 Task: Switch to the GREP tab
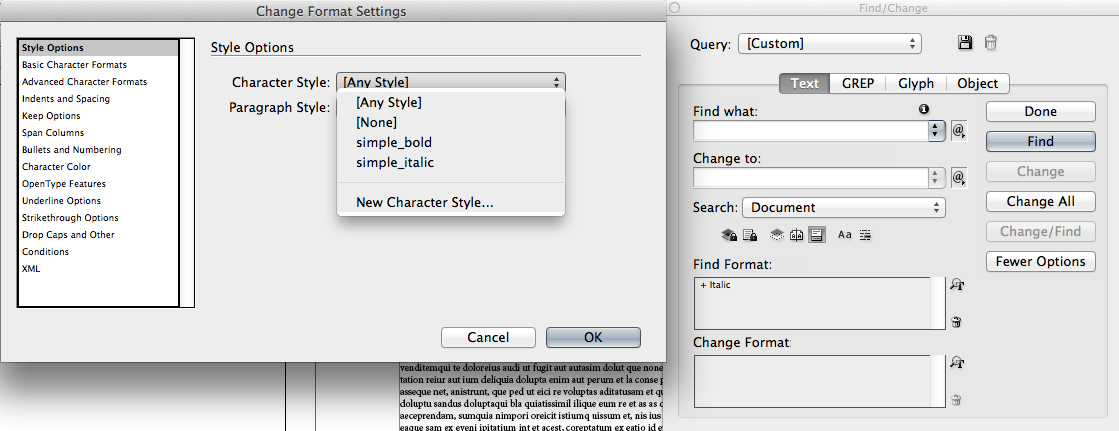[x=858, y=84]
